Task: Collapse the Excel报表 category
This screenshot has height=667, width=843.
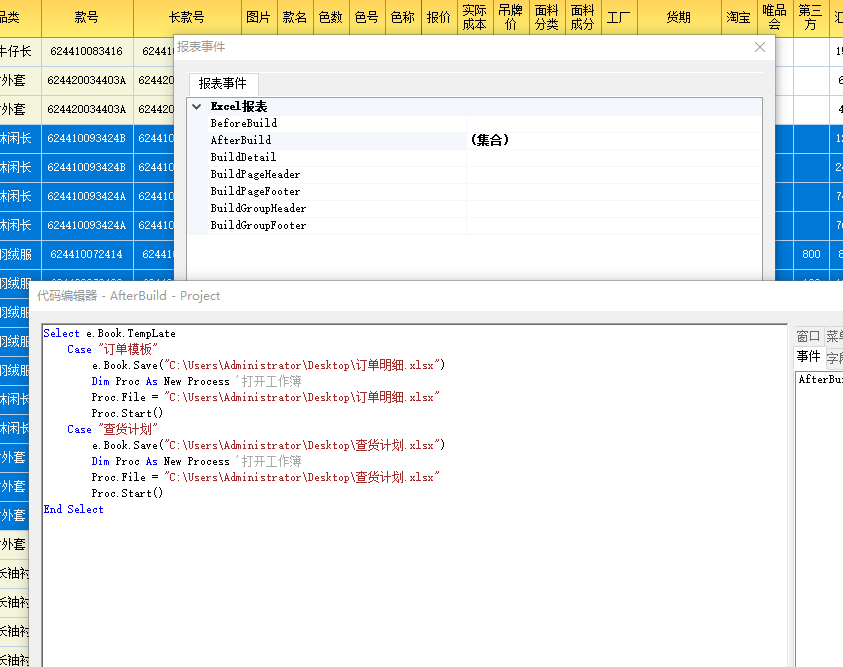Action: pos(197,106)
